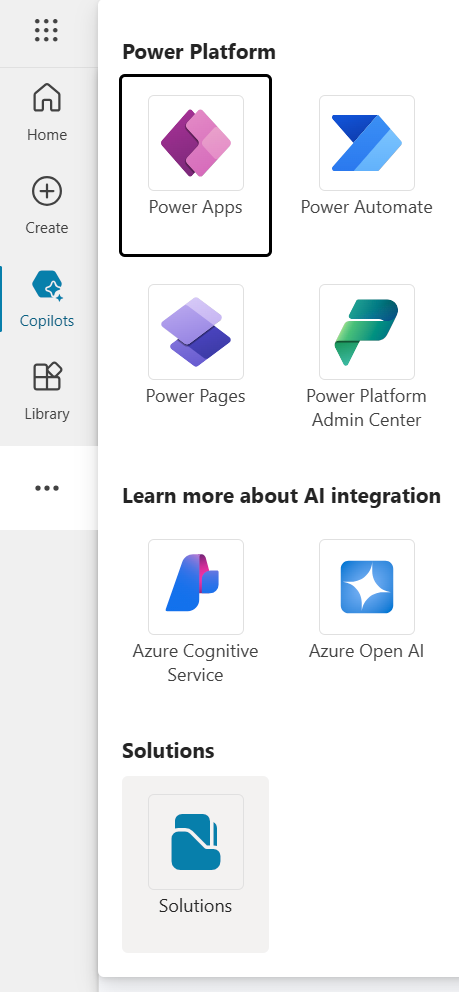Open Library from the sidebar
Image resolution: width=459 pixels, height=992 pixels.
pos(47,392)
